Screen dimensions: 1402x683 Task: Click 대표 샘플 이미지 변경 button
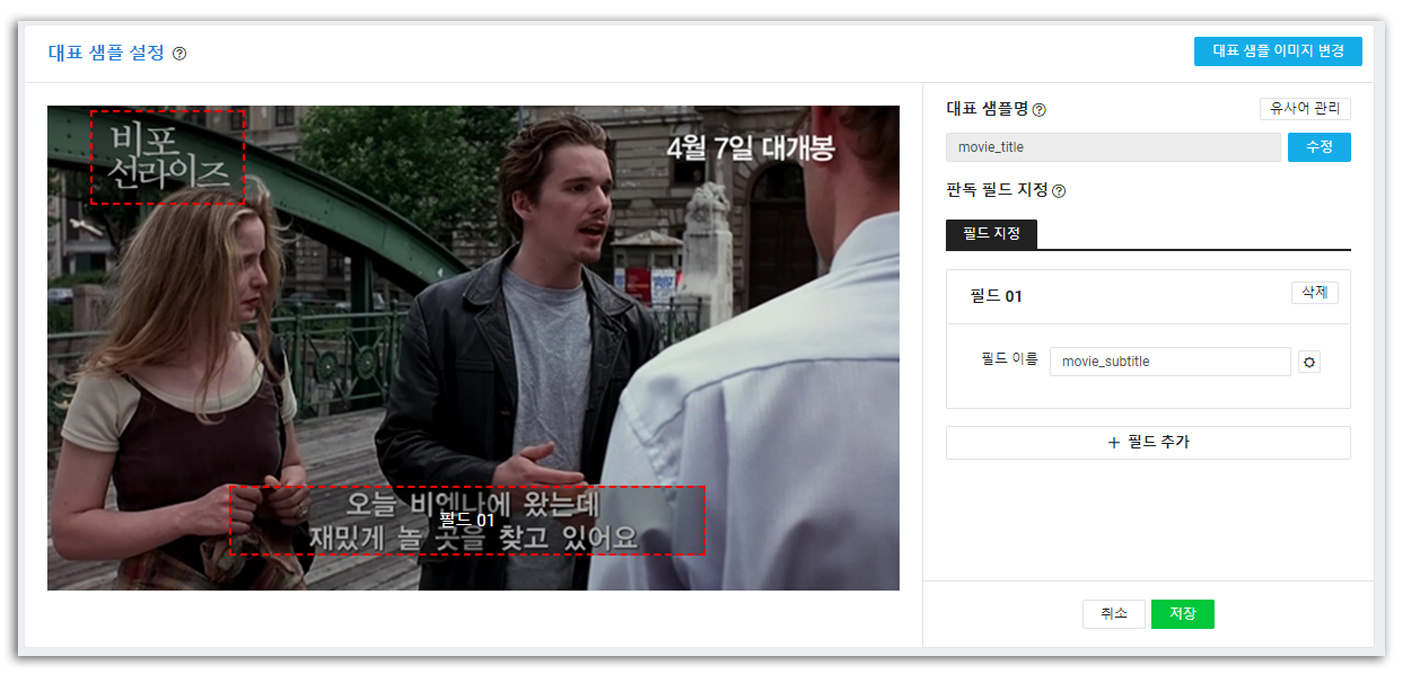pyautogui.click(x=1278, y=51)
